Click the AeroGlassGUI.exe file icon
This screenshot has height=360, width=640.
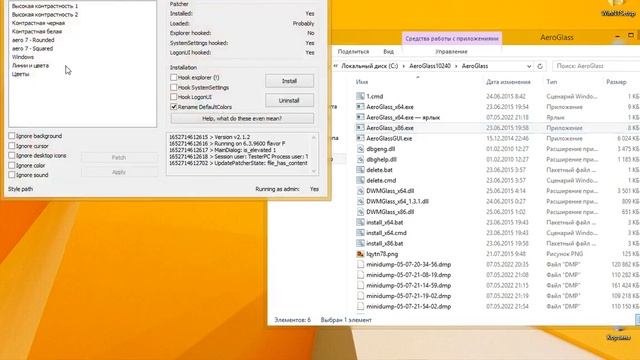click(x=360, y=138)
